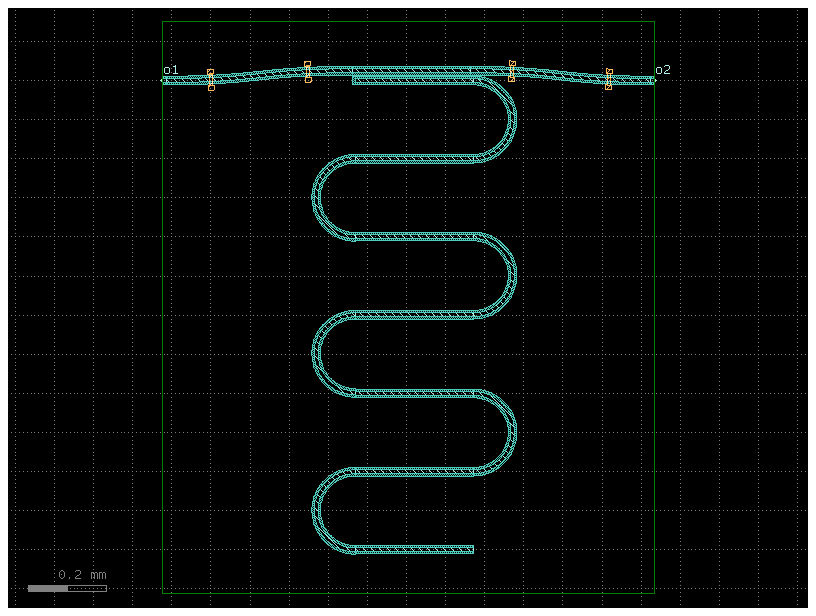Click the o1 port label
This screenshot has width=816, height=616.
point(171,70)
